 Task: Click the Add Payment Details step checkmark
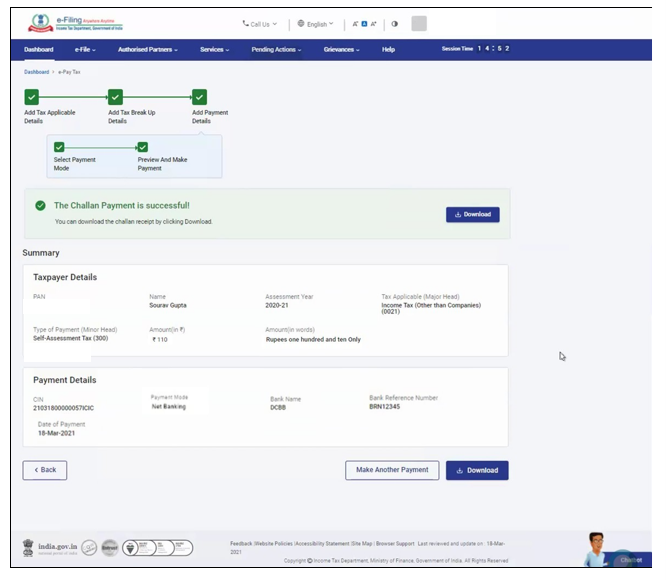(x=199, y=97)
